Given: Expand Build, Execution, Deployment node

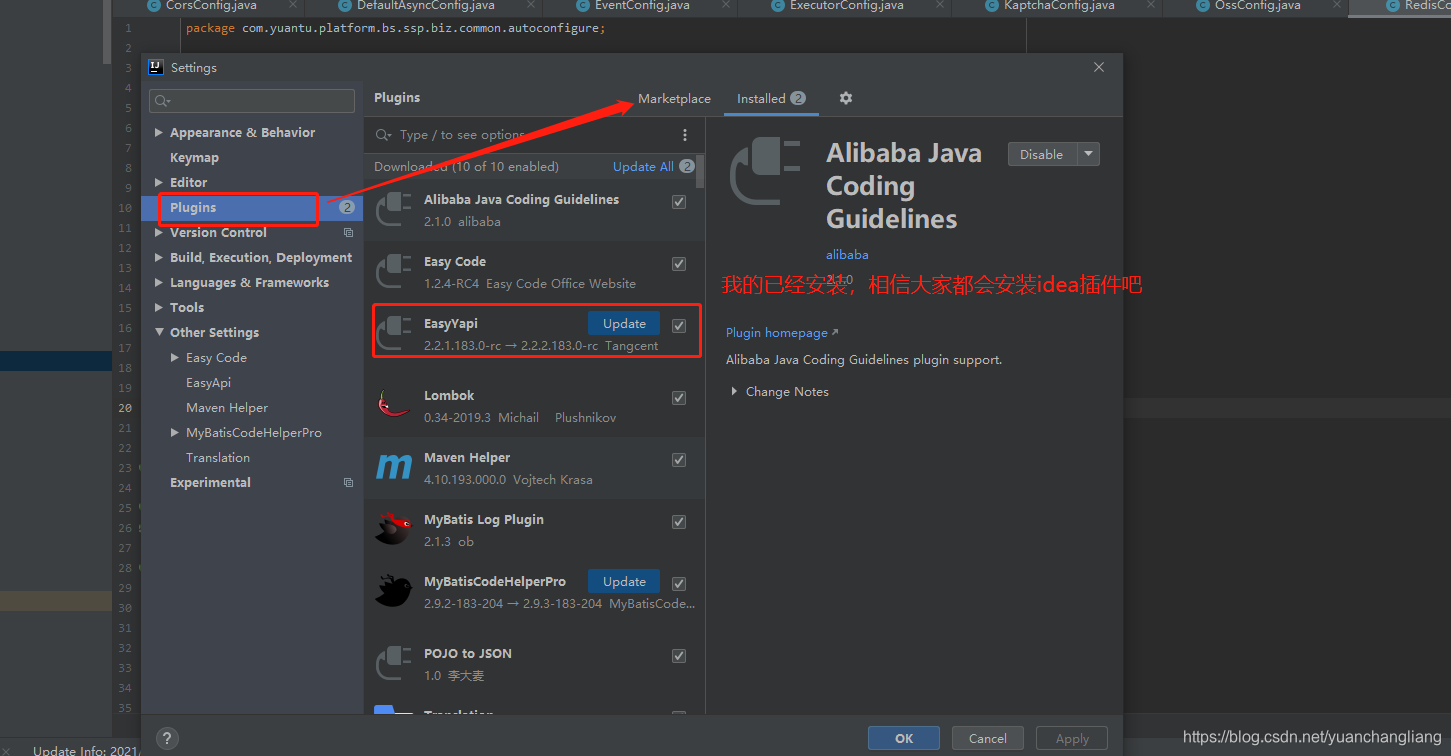Looking at the screenshot, I should click(159, 258).
